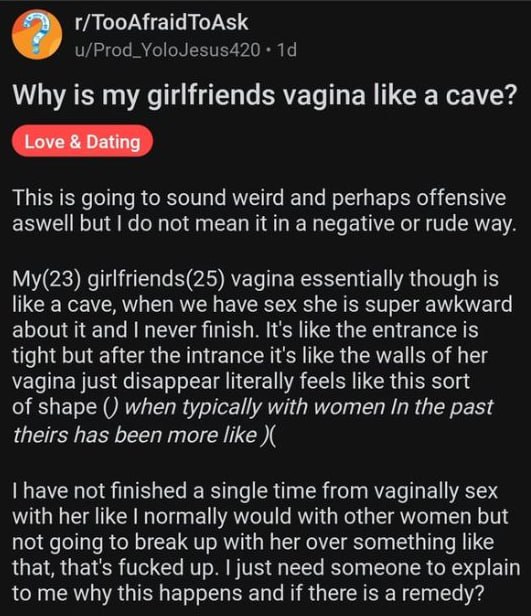Image resolution: width=531 pixels, height=616 pixels.
Task: Click the word 'girlfriends' in the title
Action: (211, 96)
